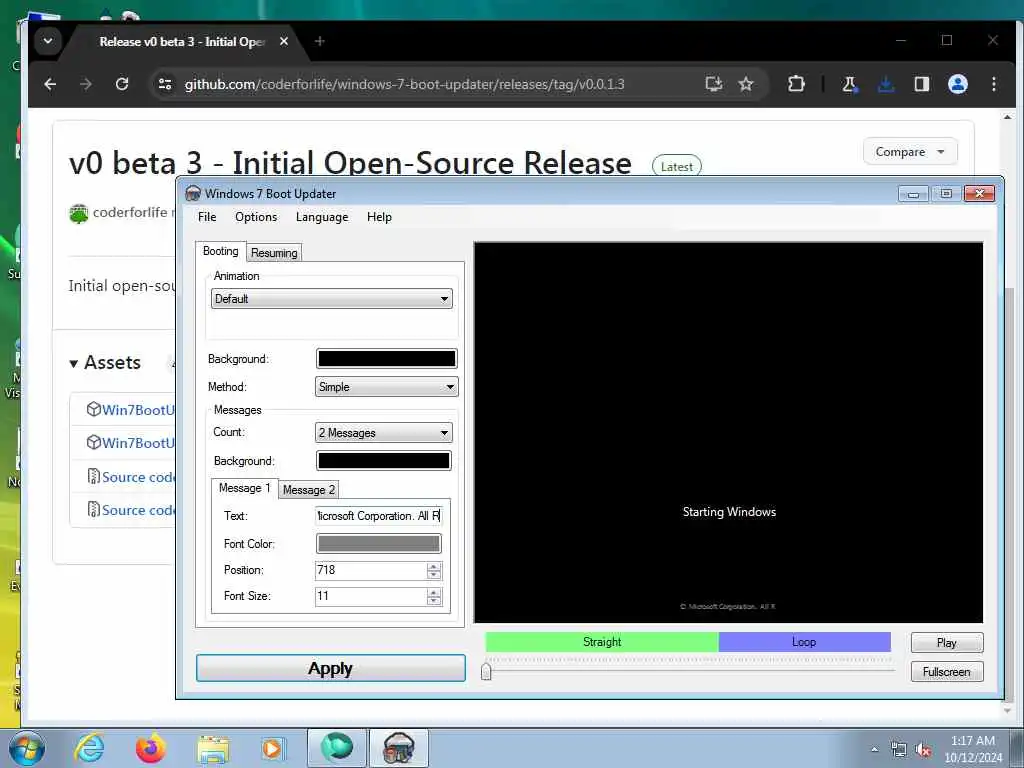Open Chrome Labs flask icon
Viewport: 1024px width, 768px height.
pyautogui.click(x=850, y=84)
